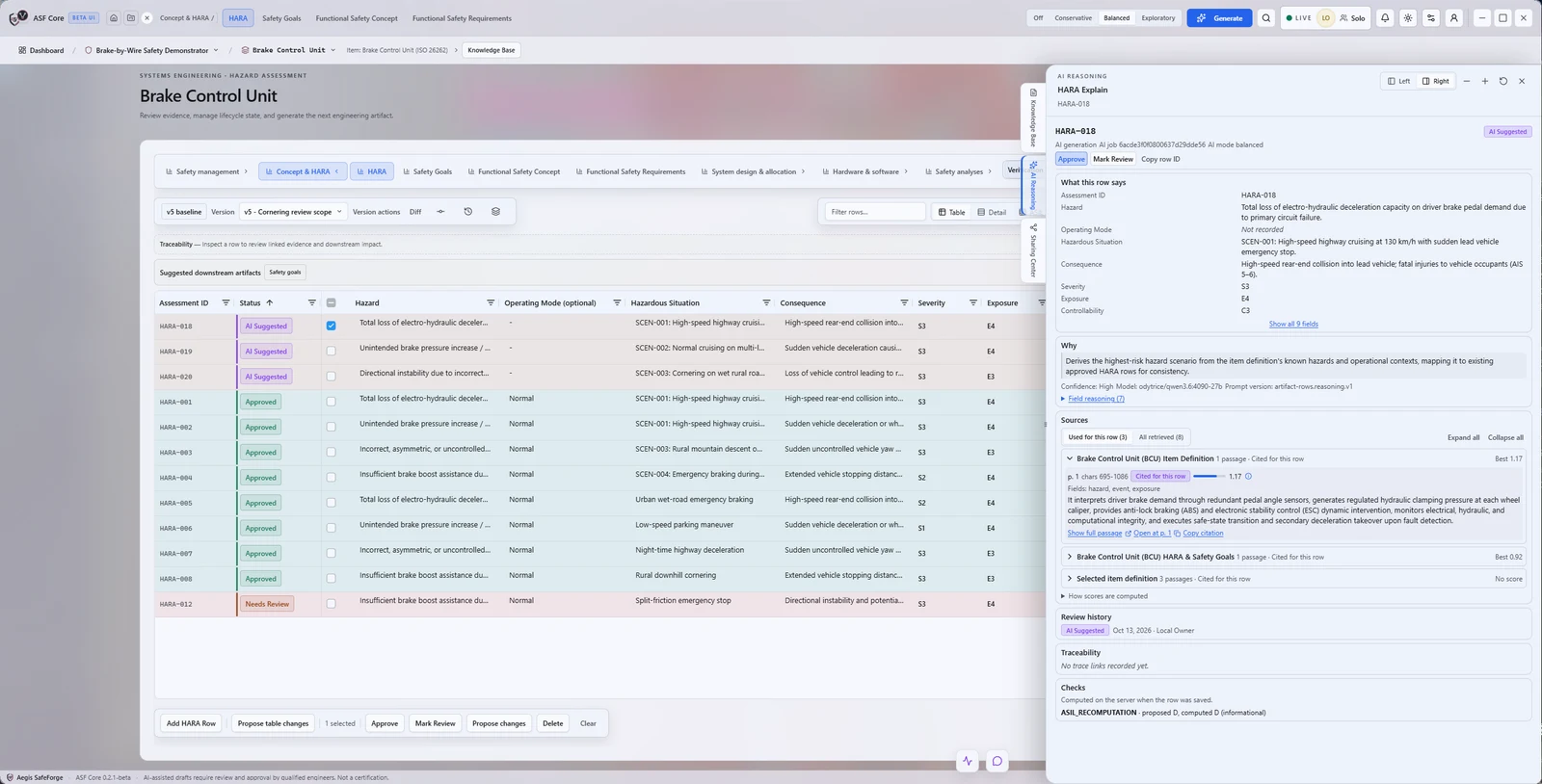Image resolution: width=1542 pixels, height=784 pixels.
Task: Click the Hazard column filter icon
Action: 491,302
